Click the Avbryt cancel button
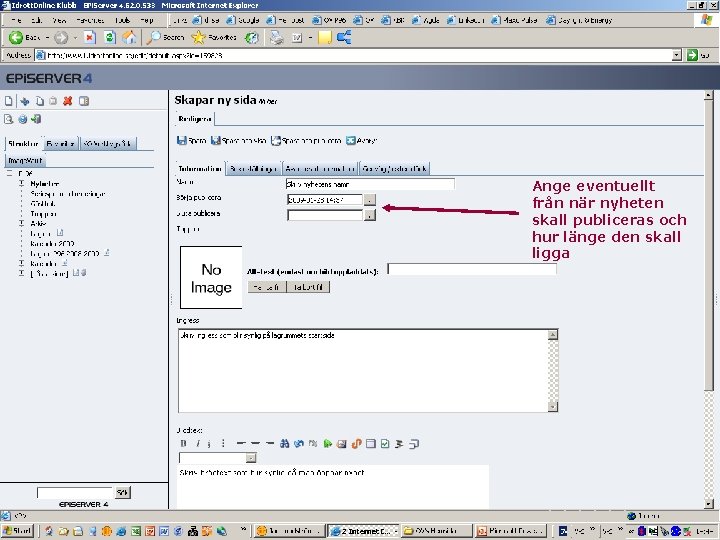 click(361, 141)
